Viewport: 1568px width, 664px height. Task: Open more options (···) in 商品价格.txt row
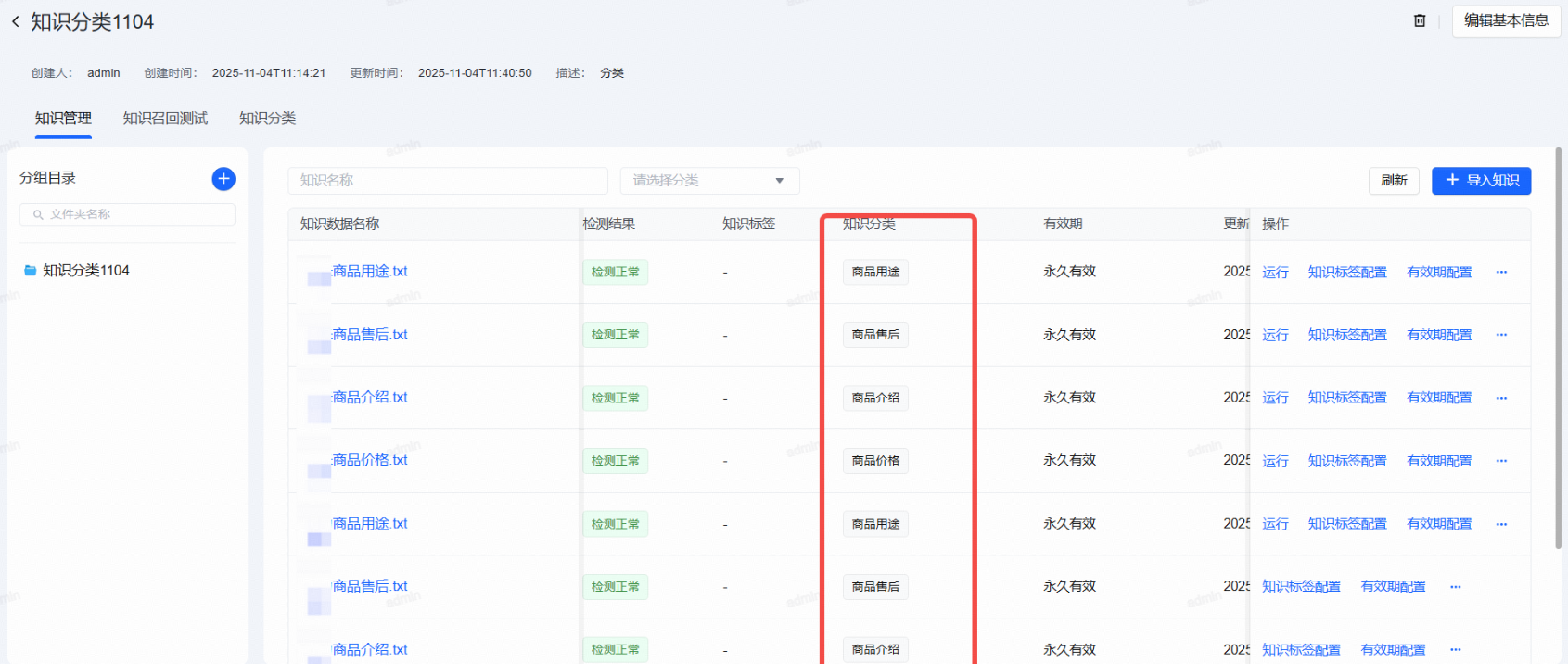coord(1501,461)
